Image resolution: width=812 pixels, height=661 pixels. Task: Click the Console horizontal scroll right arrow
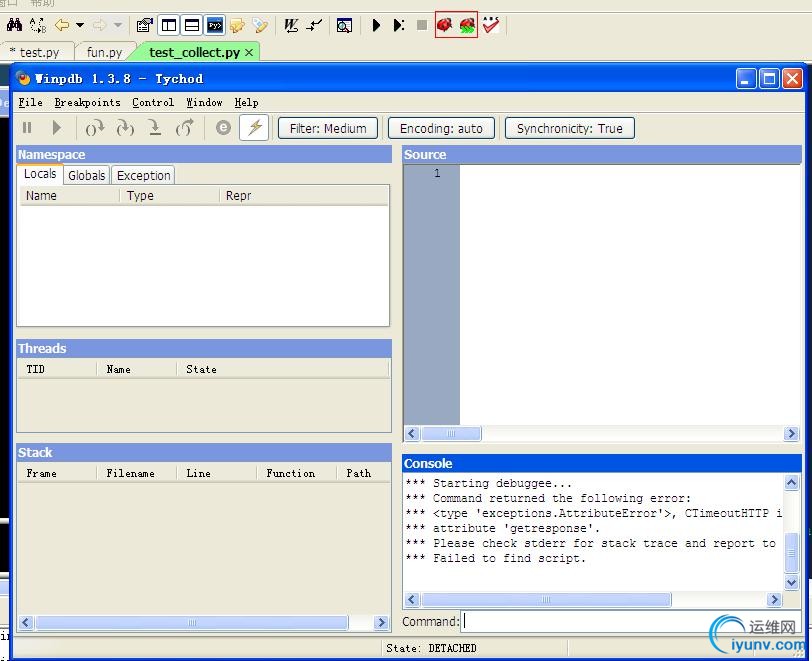[x=774, y=599]
